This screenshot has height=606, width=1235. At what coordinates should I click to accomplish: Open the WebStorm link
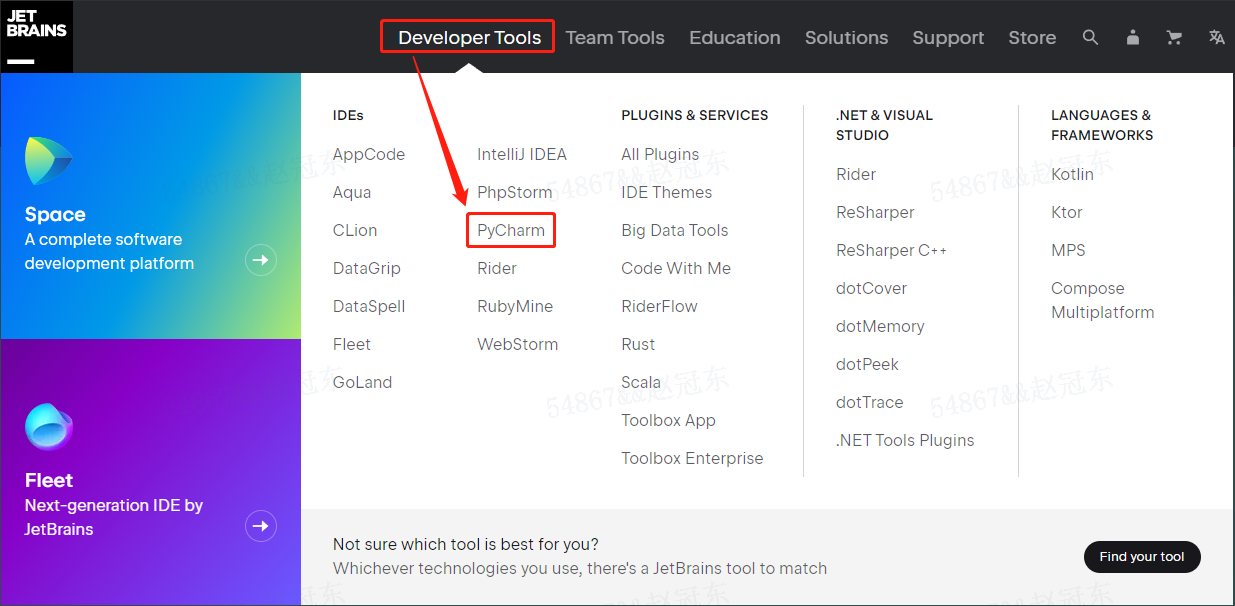click(x=518, y=344)
